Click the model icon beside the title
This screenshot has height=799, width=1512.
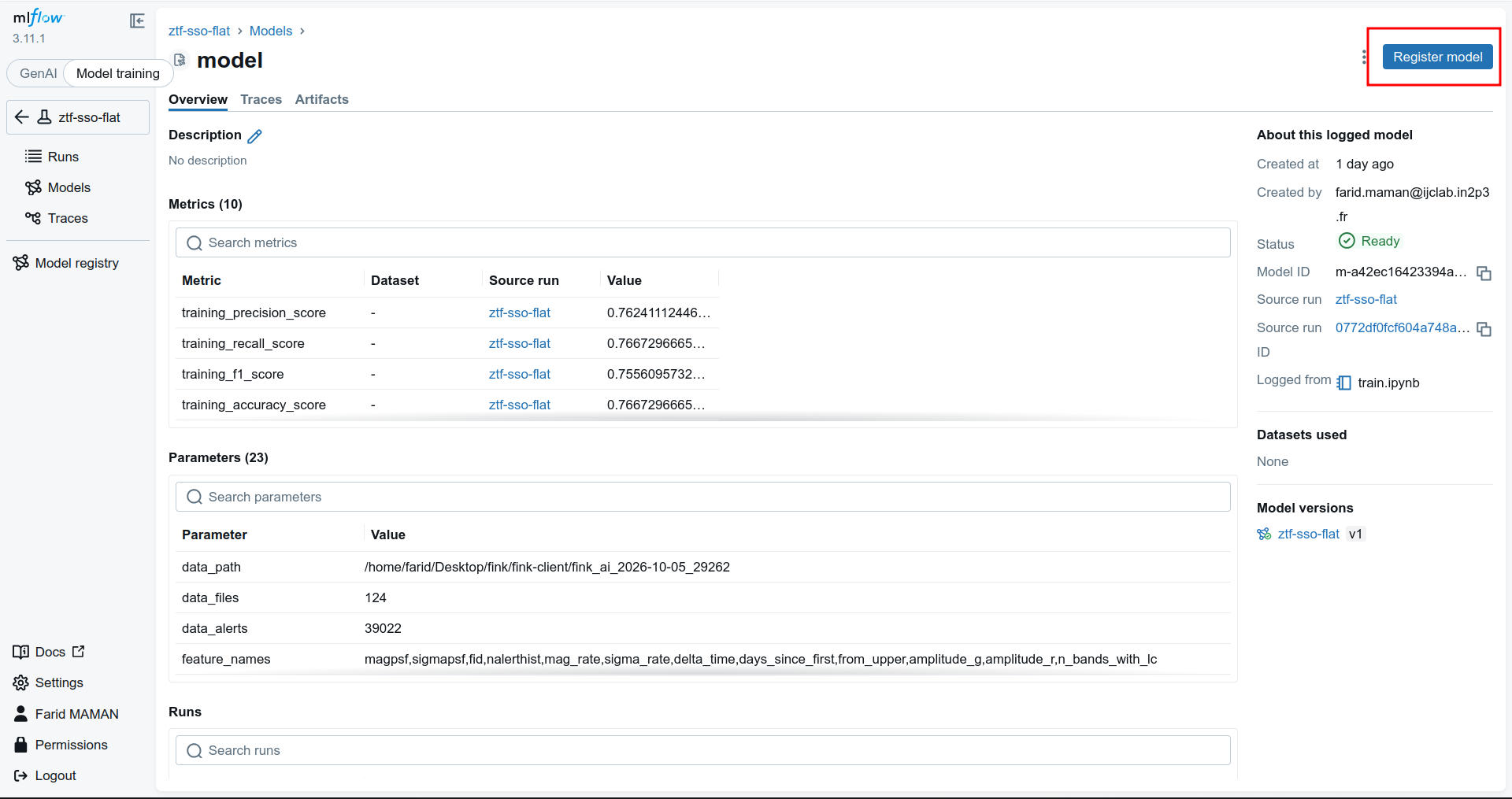(x=180, y=60)
